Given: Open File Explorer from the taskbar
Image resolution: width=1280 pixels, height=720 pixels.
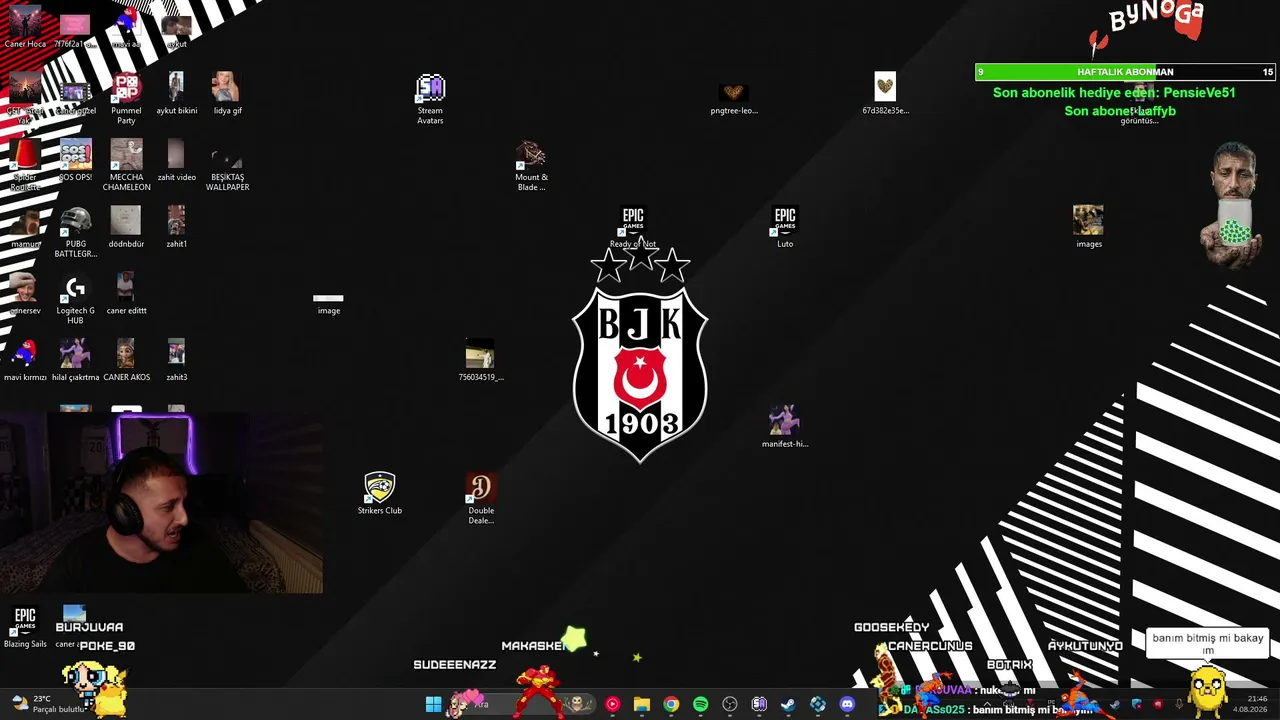Looking at the screenshot, I should pos(642,704).
